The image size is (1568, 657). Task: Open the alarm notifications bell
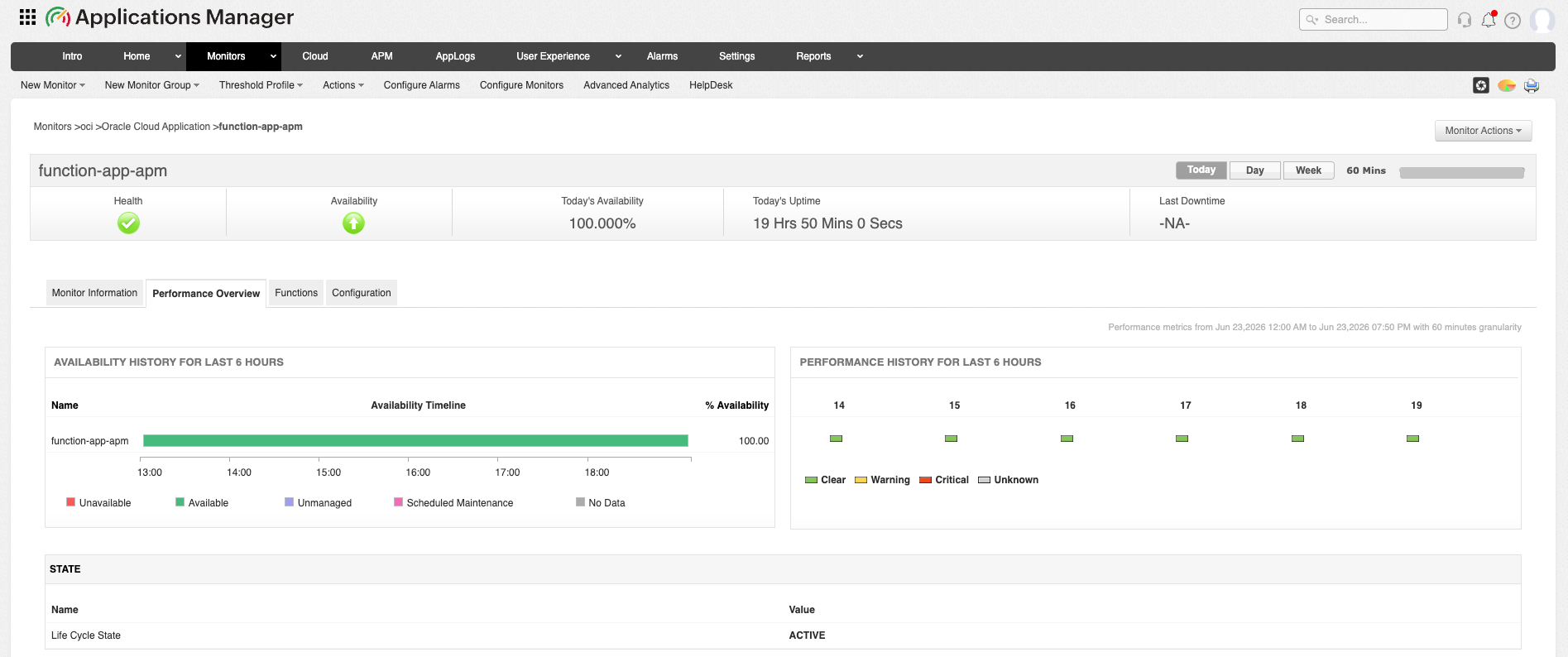coord(1489,20)
